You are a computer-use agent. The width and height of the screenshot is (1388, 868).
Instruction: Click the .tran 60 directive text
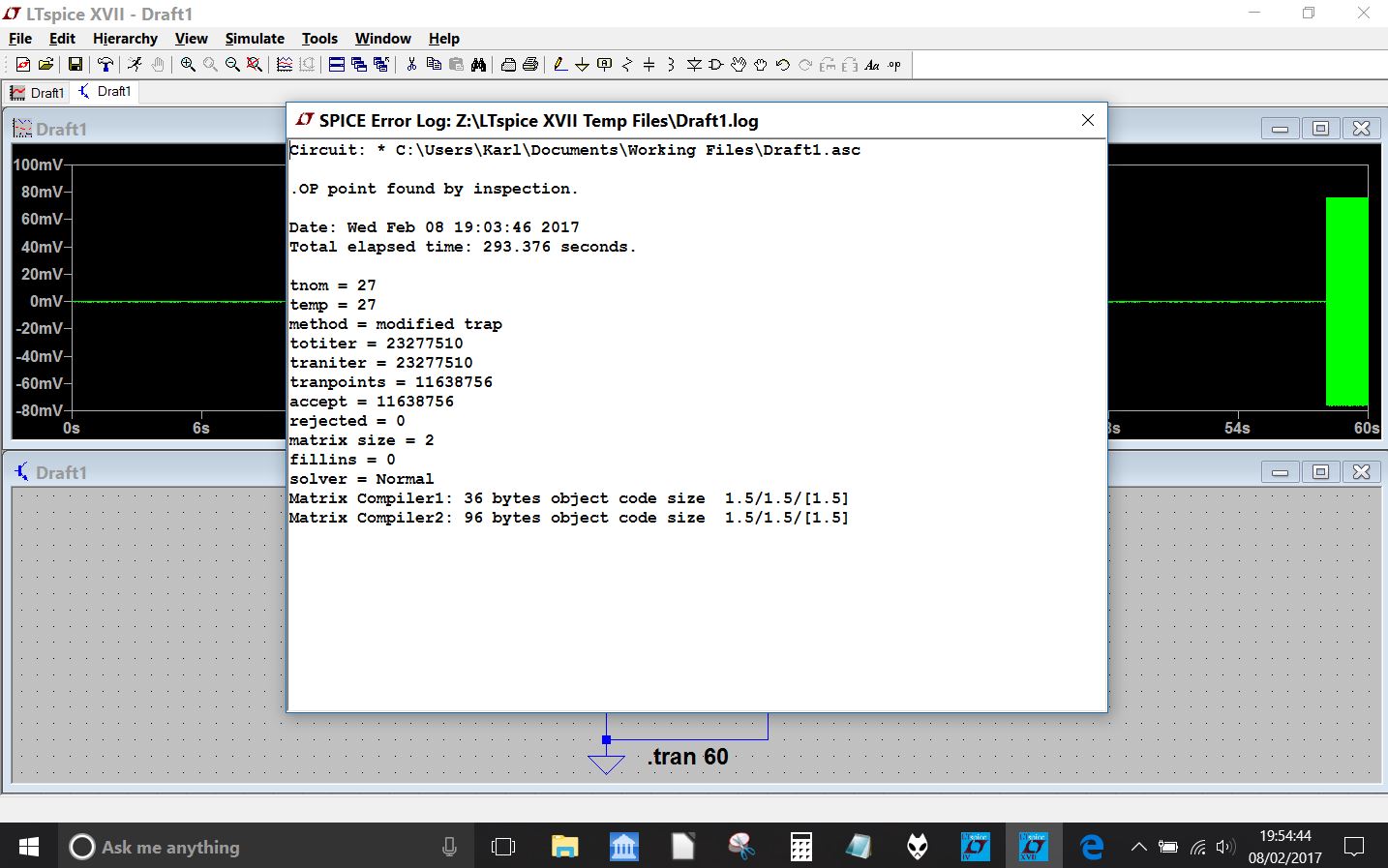688,757
